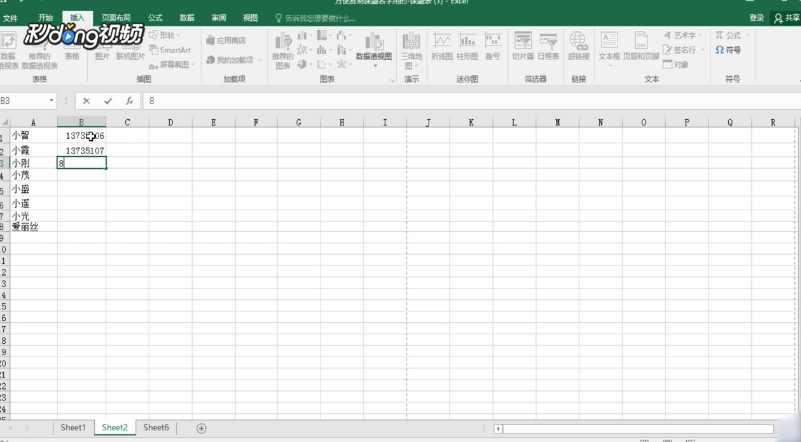Open Insert Function (fx) dialog

pos(129,101)
